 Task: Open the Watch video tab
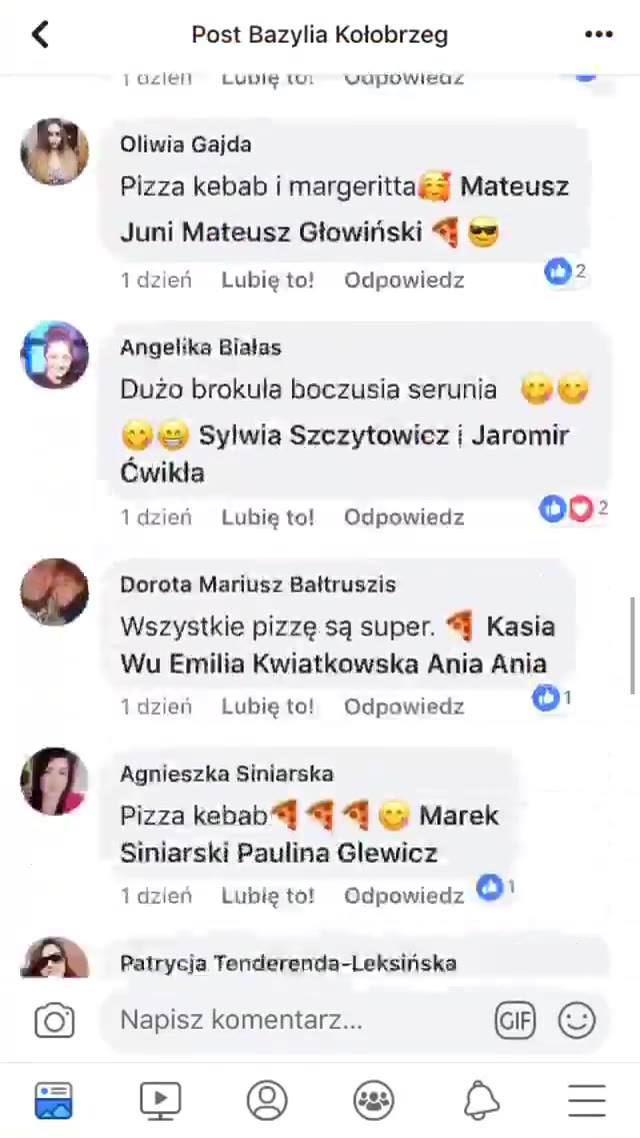point(160,1100)
